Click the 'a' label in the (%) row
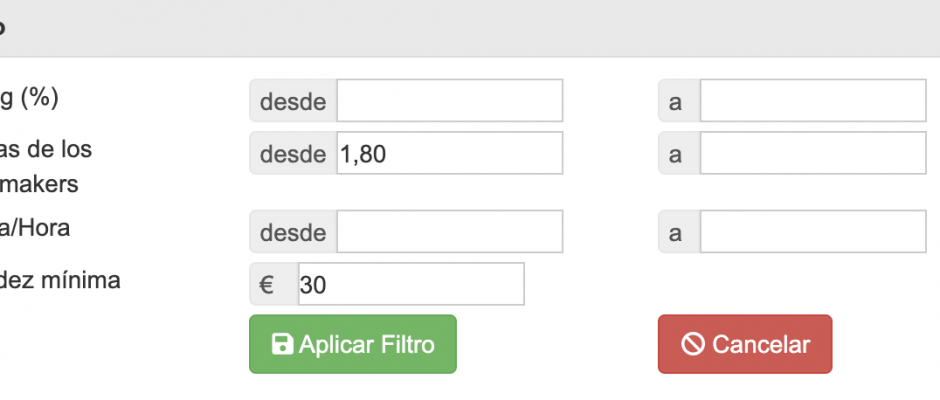Image resolution: width=940 pixels, height=400 pixels. click(677, 101)
